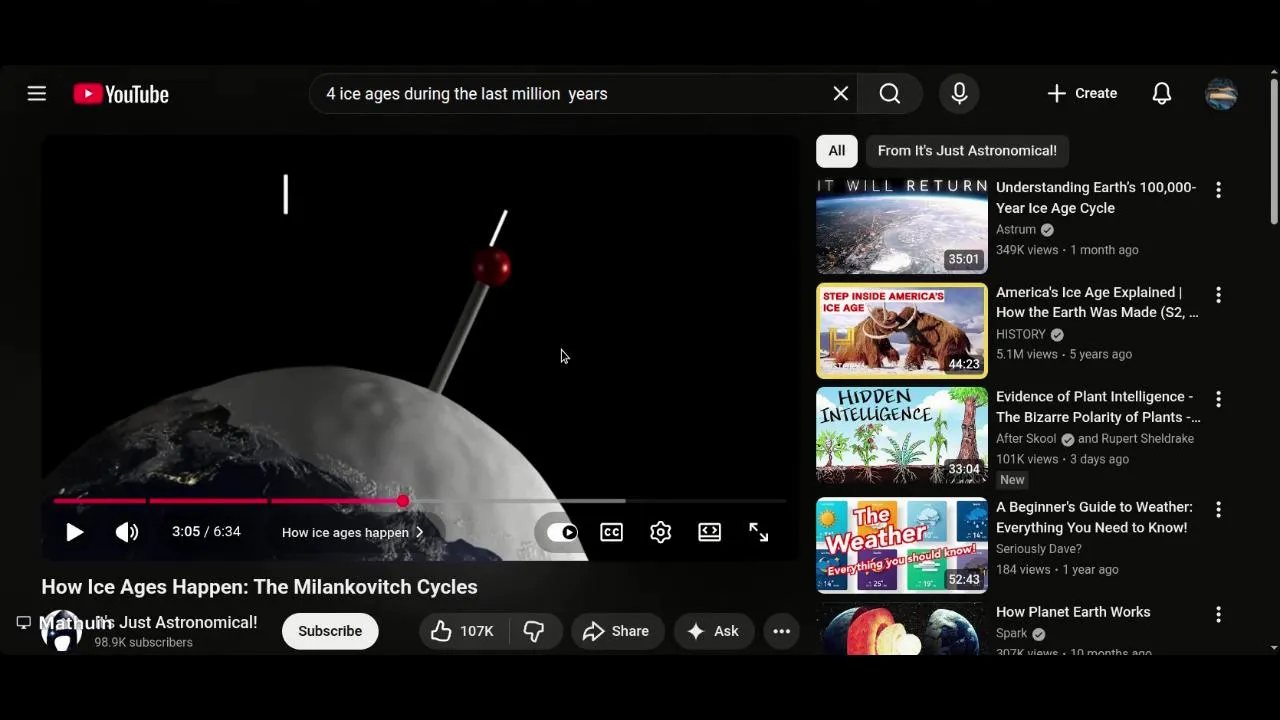Click the scroll-up arrow of the scrollbar
The image size is (1280, 720).
1273,72
